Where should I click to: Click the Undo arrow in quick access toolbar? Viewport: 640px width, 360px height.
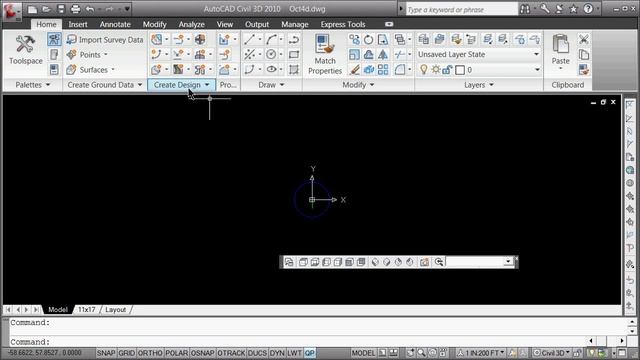[90, 9]
